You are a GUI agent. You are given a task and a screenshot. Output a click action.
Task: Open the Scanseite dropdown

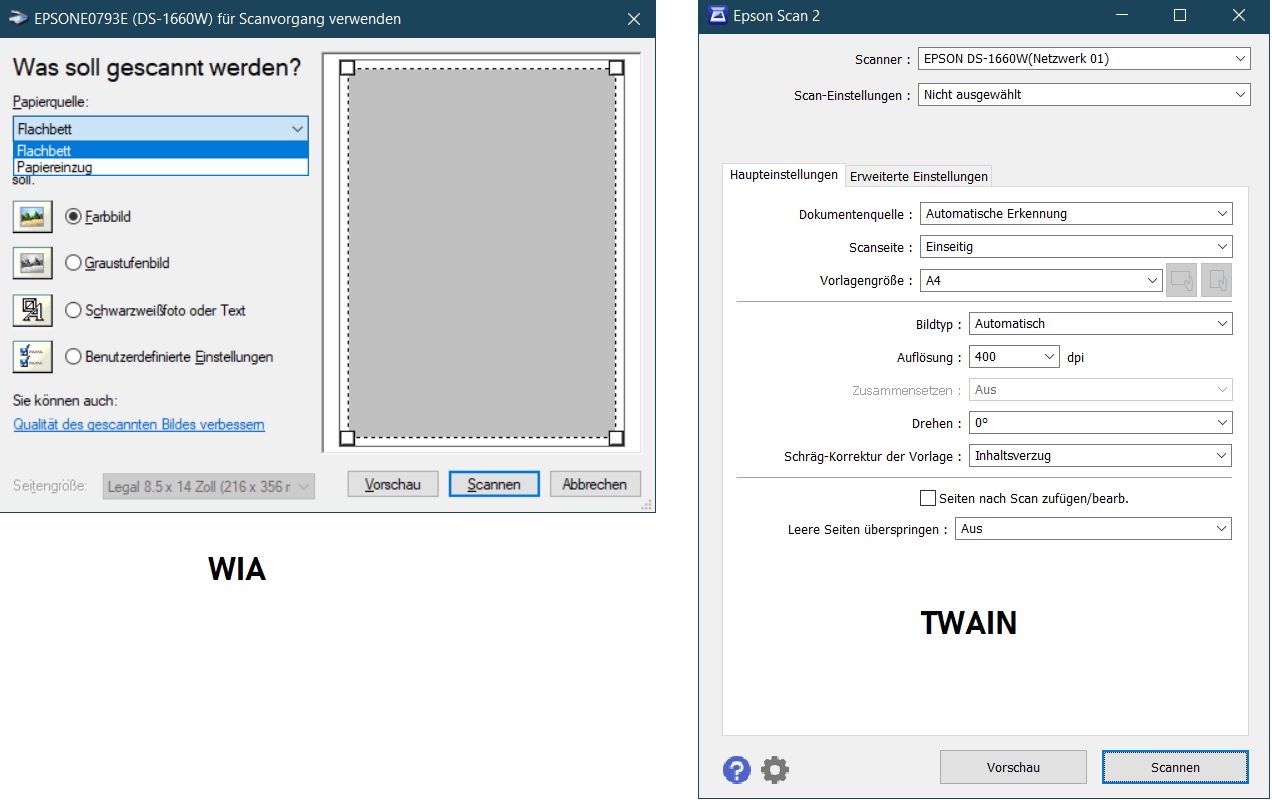point(1076,247)
